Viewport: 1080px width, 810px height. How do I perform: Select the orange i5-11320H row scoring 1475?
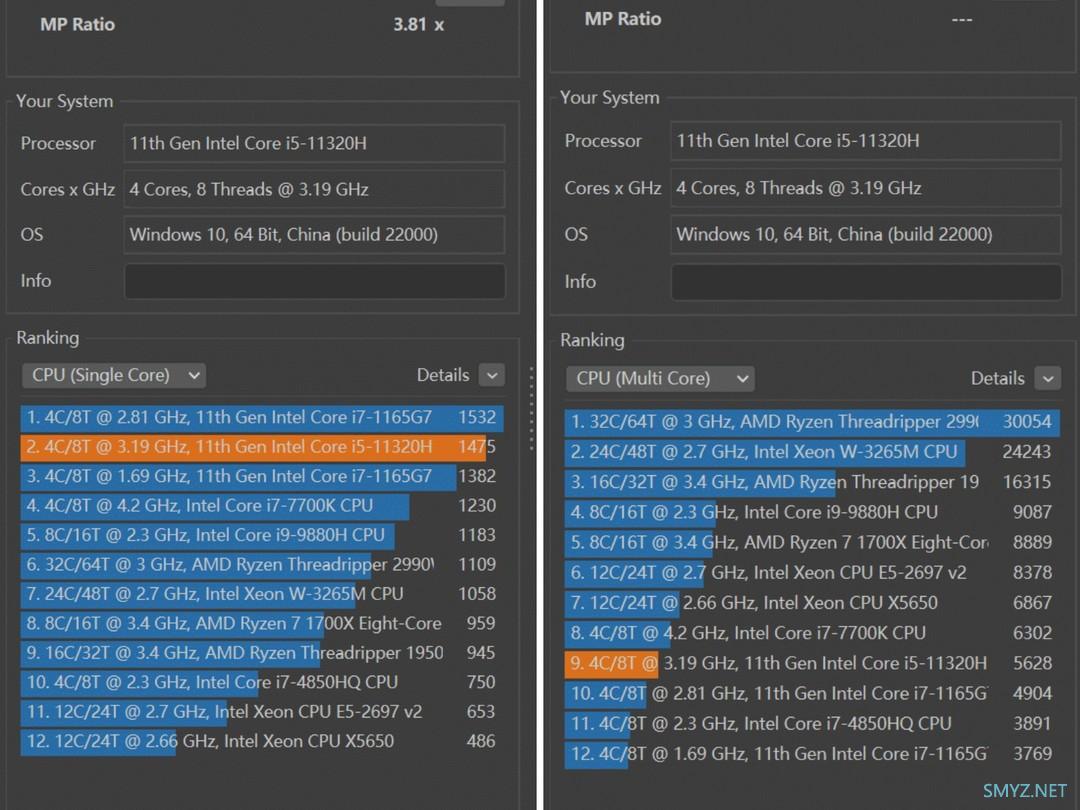pyautogui.click(x=260, y=446)
